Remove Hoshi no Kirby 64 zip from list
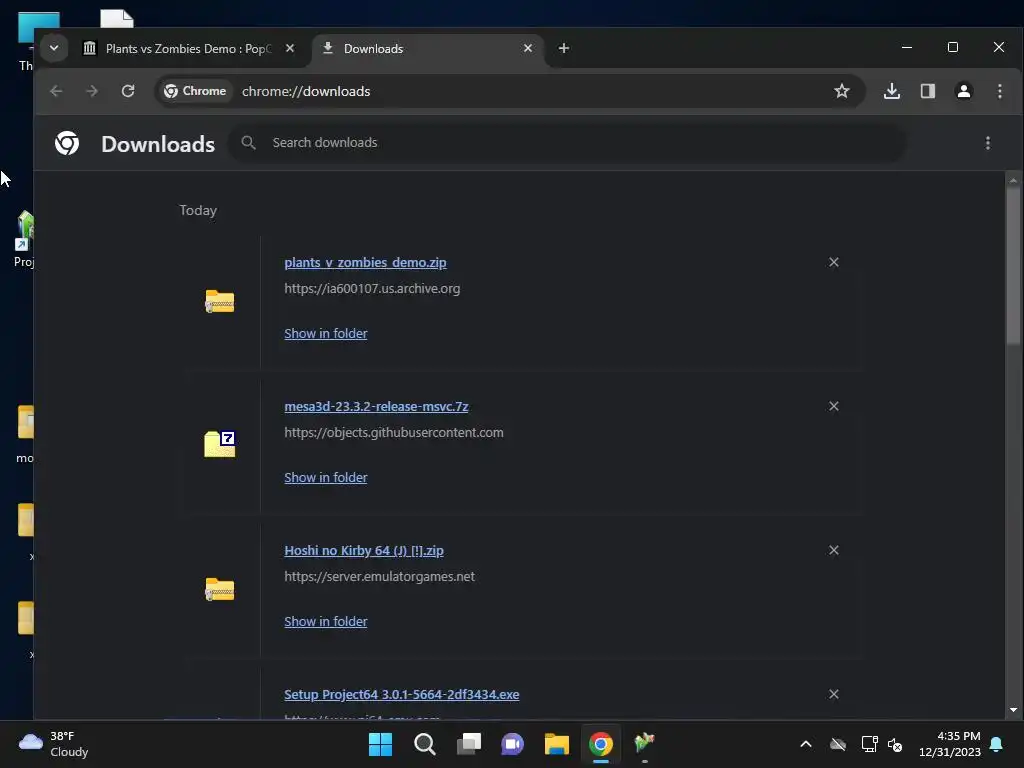Screen dimensions: 1024x768 coord(834,551)
